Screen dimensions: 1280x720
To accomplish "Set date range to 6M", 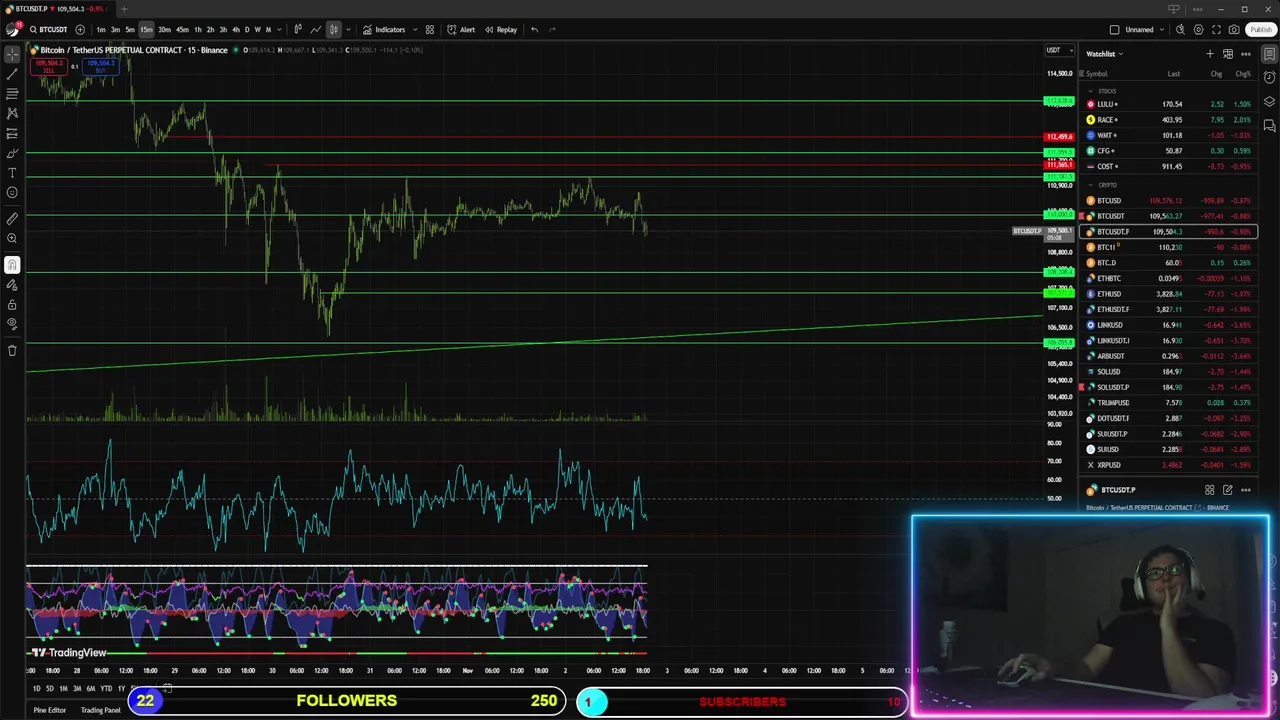I will pos(90,688).
